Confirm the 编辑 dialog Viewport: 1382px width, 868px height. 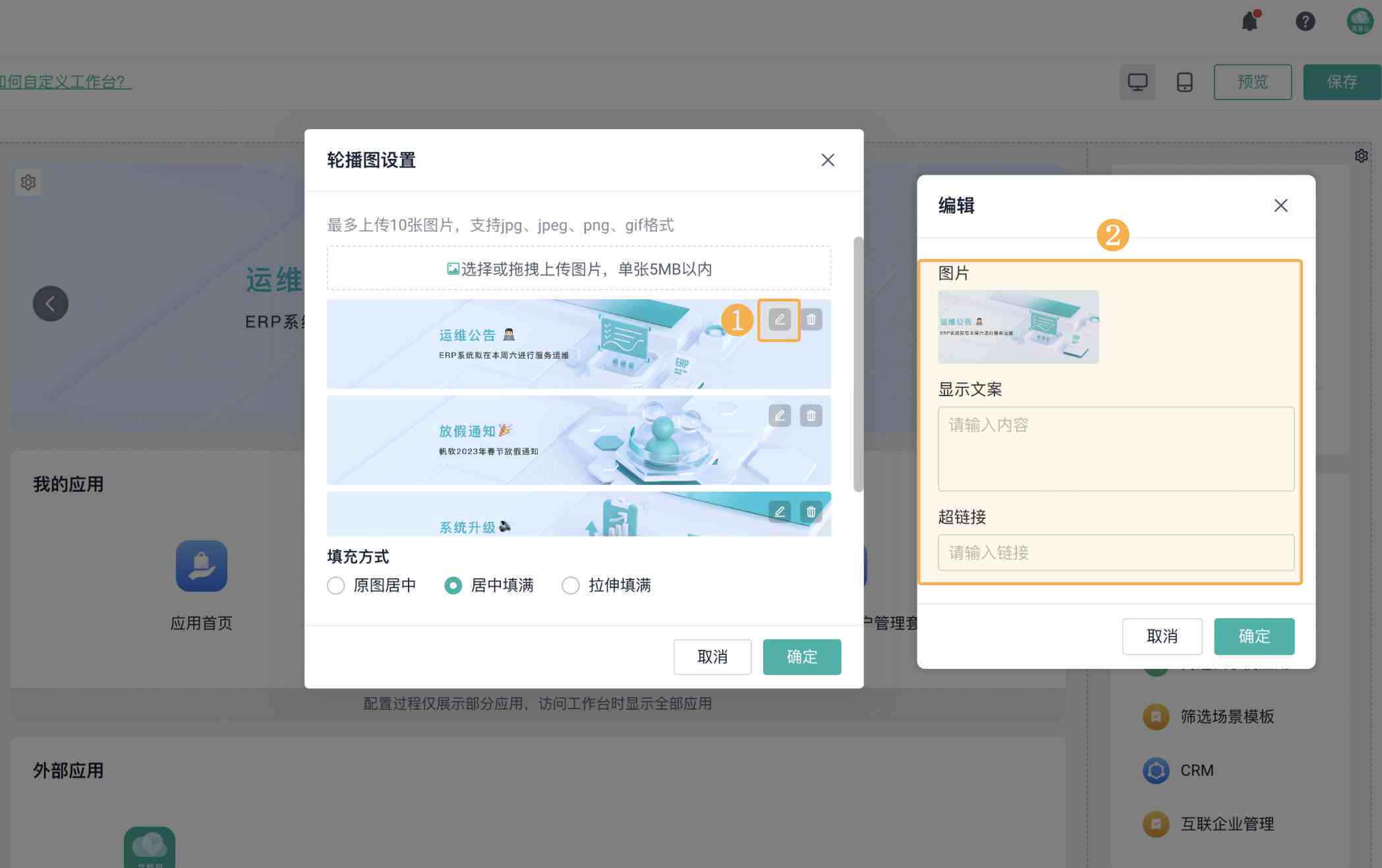click(1254, 637)
